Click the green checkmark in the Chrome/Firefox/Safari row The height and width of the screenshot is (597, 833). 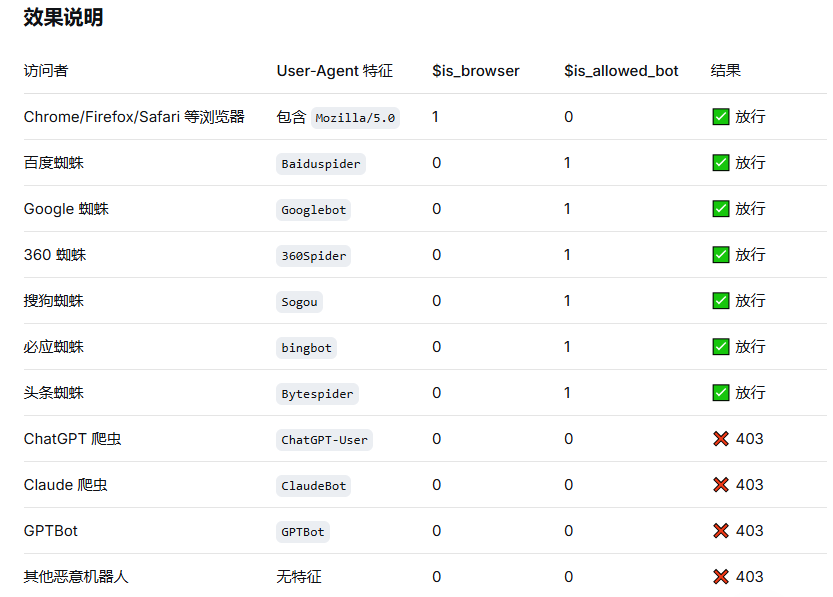(x=720, y=116)
